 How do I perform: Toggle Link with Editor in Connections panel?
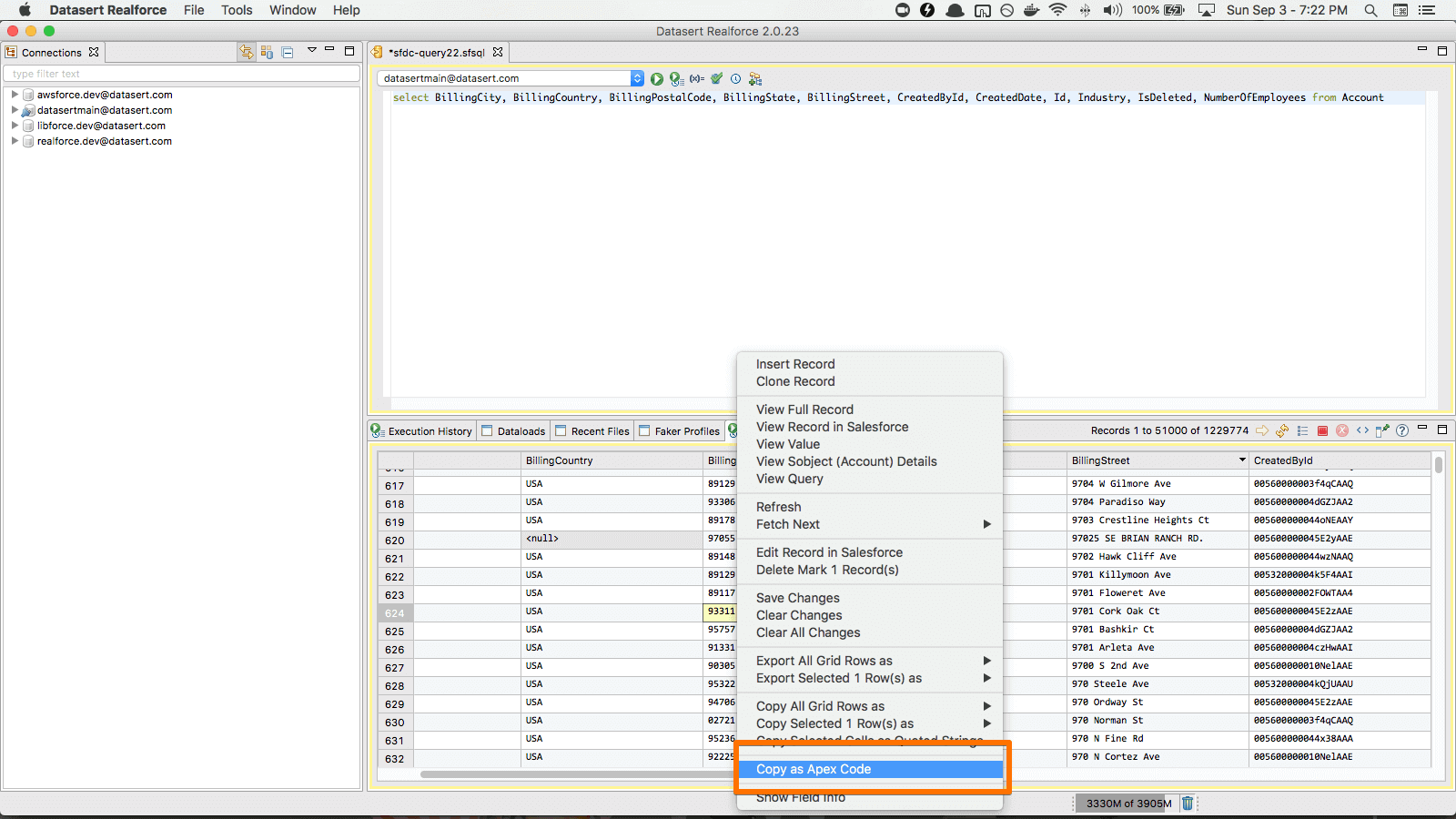tap(246, 53)
